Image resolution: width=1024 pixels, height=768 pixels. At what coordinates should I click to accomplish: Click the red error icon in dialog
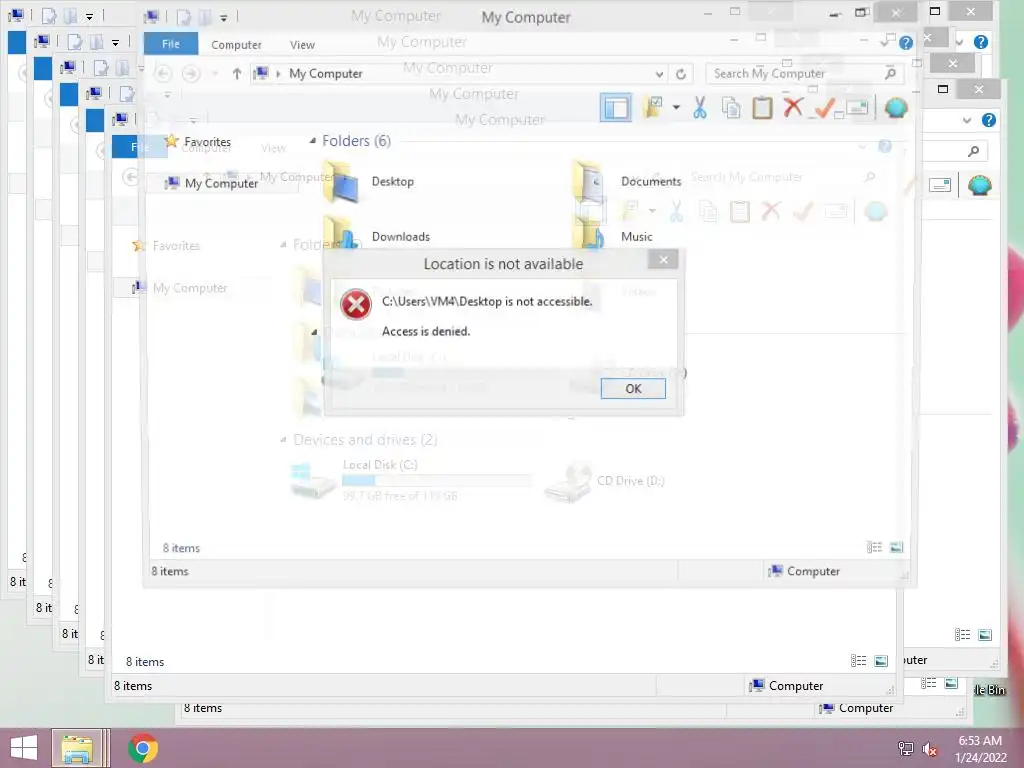[x=356, y=304]
